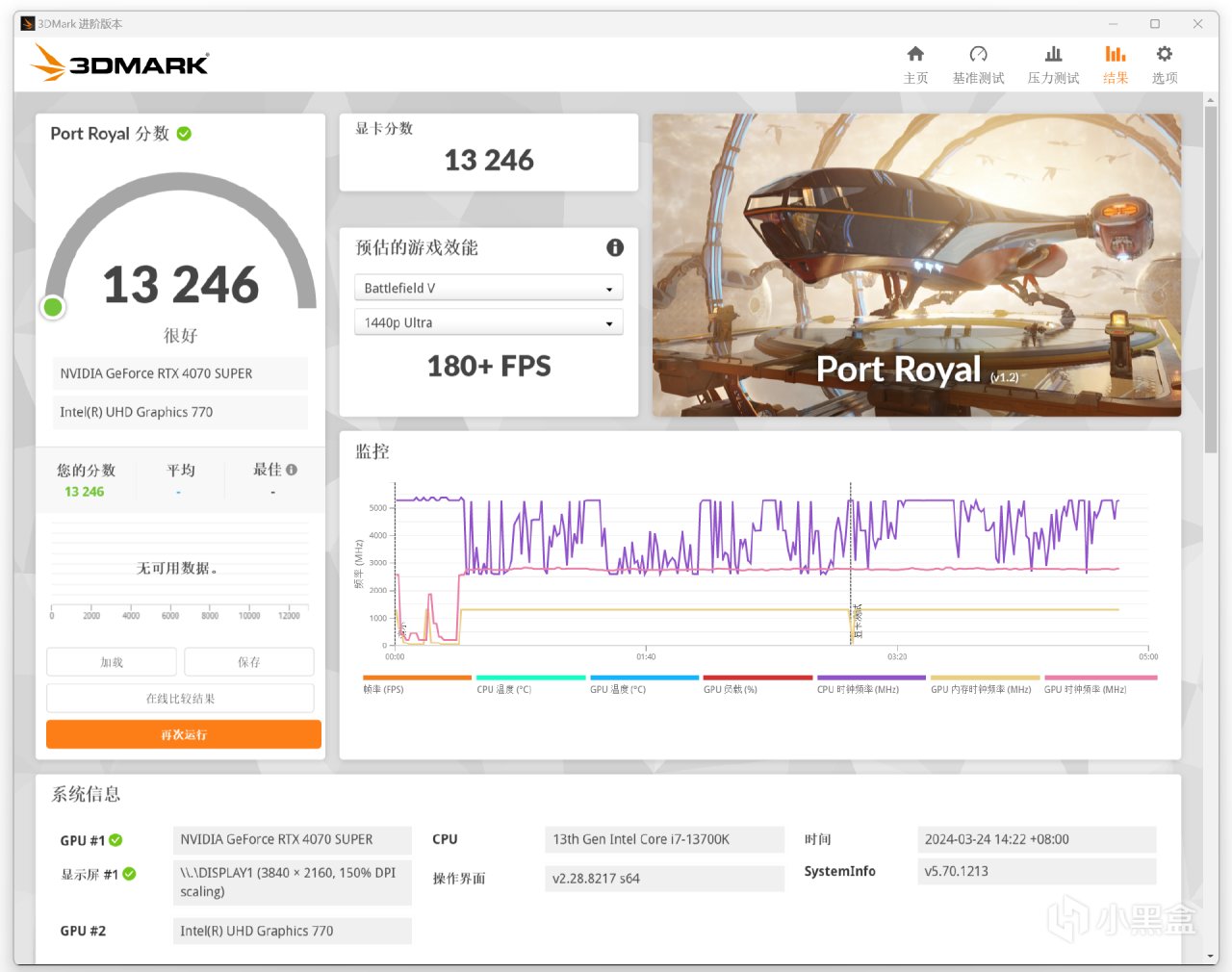Click the green check next to 显示屏 #1

click(x=129, y=874)
